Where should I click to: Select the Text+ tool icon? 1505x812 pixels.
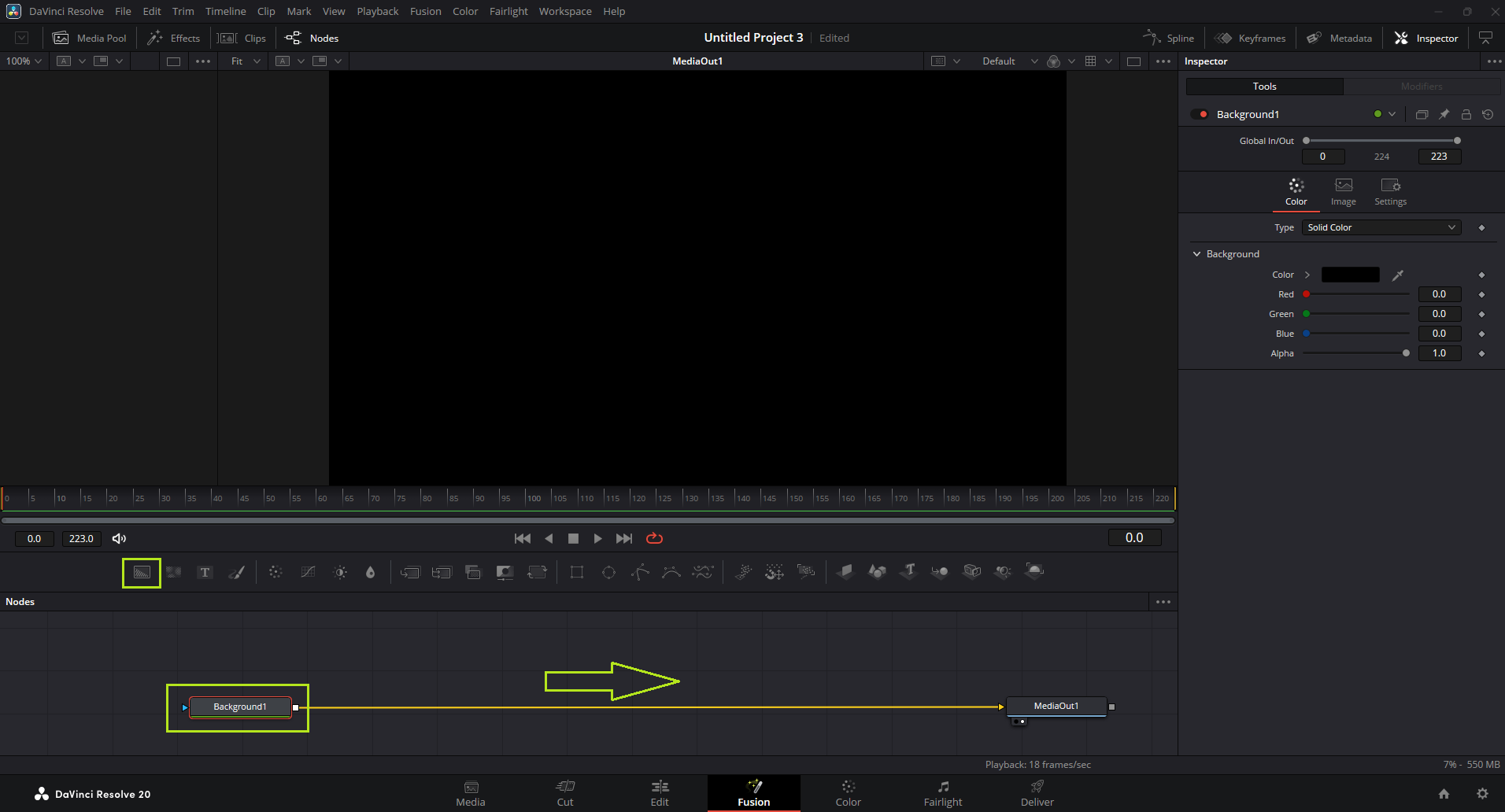pos(205,572)
